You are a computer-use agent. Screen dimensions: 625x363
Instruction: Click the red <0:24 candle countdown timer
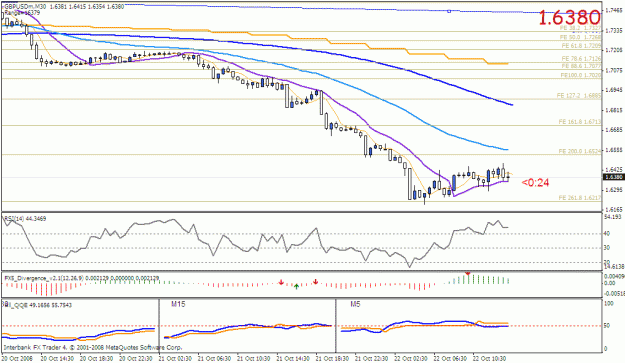coord(535,182)
